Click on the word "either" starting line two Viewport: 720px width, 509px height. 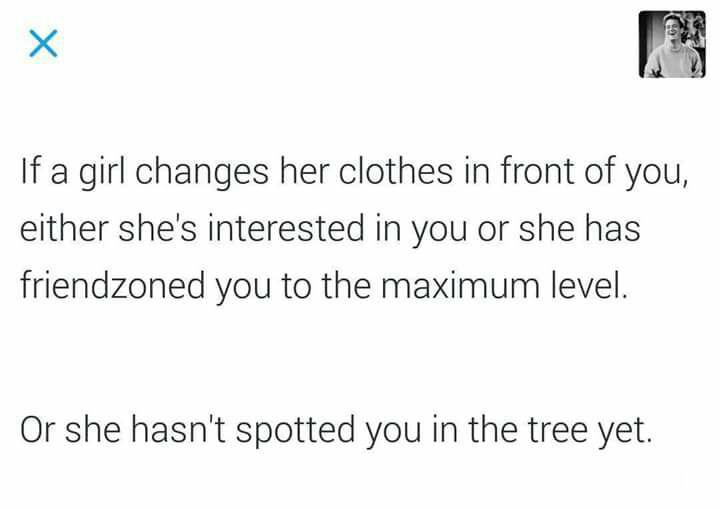point(64,229)
